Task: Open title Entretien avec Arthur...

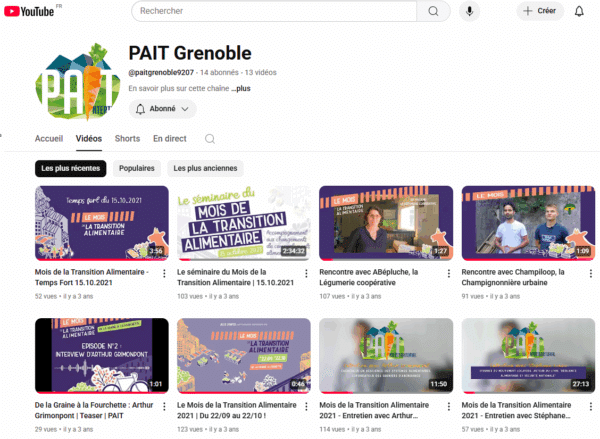Action: 374,410
